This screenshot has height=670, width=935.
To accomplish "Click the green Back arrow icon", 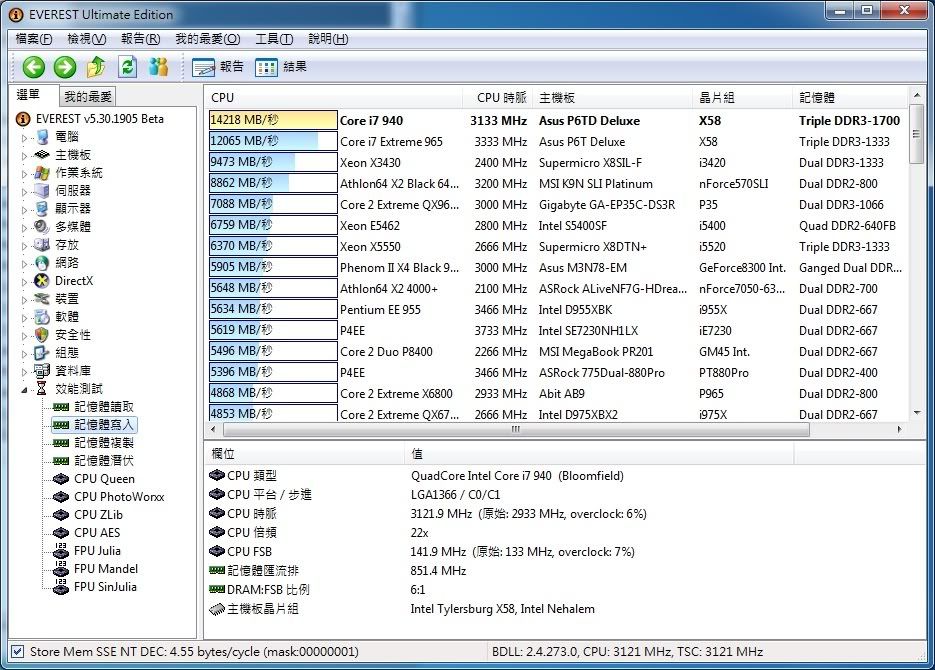I will (x=33, y=67).
